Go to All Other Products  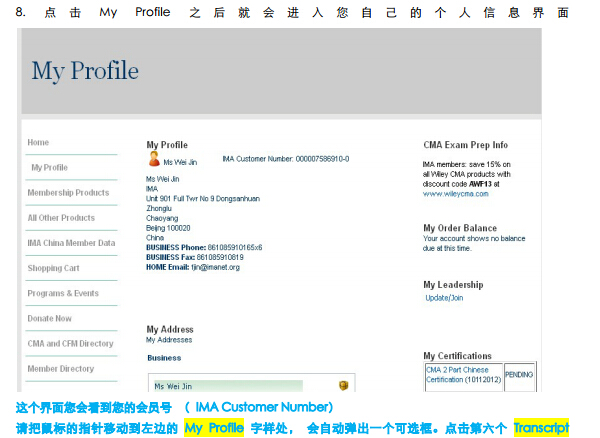[61, 218]
